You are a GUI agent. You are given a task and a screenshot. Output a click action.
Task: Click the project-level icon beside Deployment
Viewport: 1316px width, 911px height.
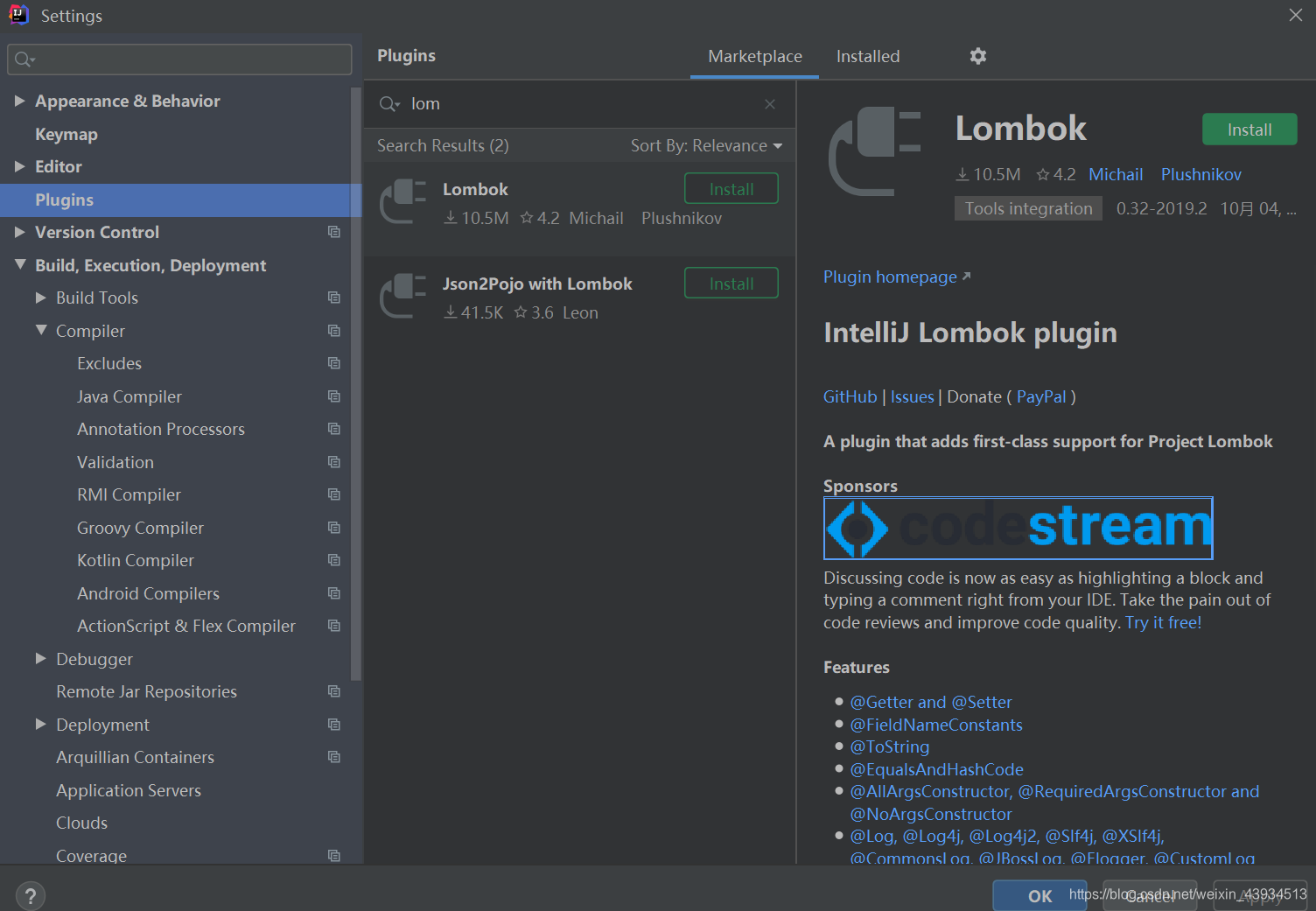[333, 725]
